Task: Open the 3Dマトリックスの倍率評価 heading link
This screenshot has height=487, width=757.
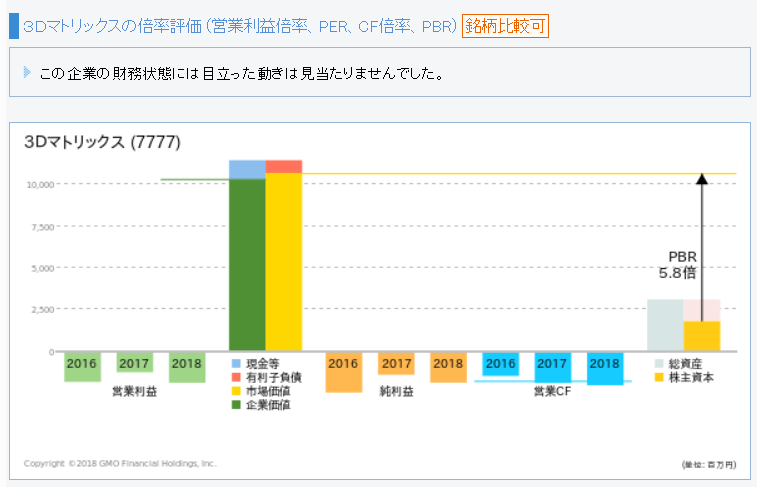Action: 239,26
